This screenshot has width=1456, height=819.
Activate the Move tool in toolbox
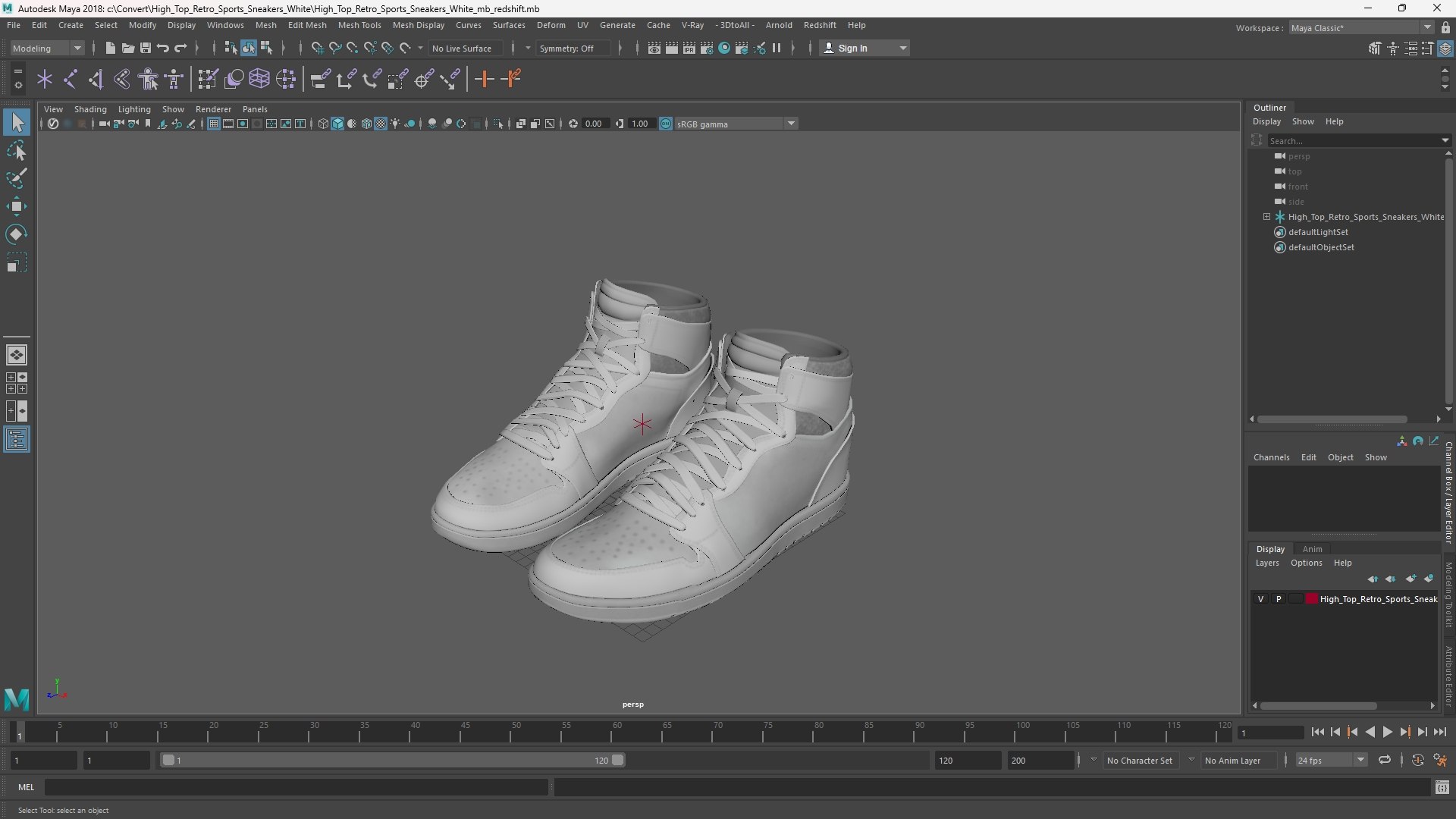pyautogui.click(x=17, y=206)
